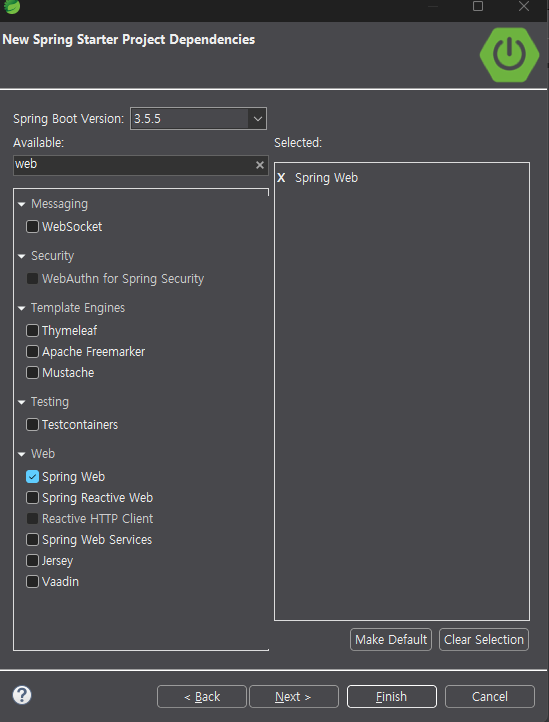Check the Thymeleaf dependency
The image size is (549, 722).
(32, 331)
